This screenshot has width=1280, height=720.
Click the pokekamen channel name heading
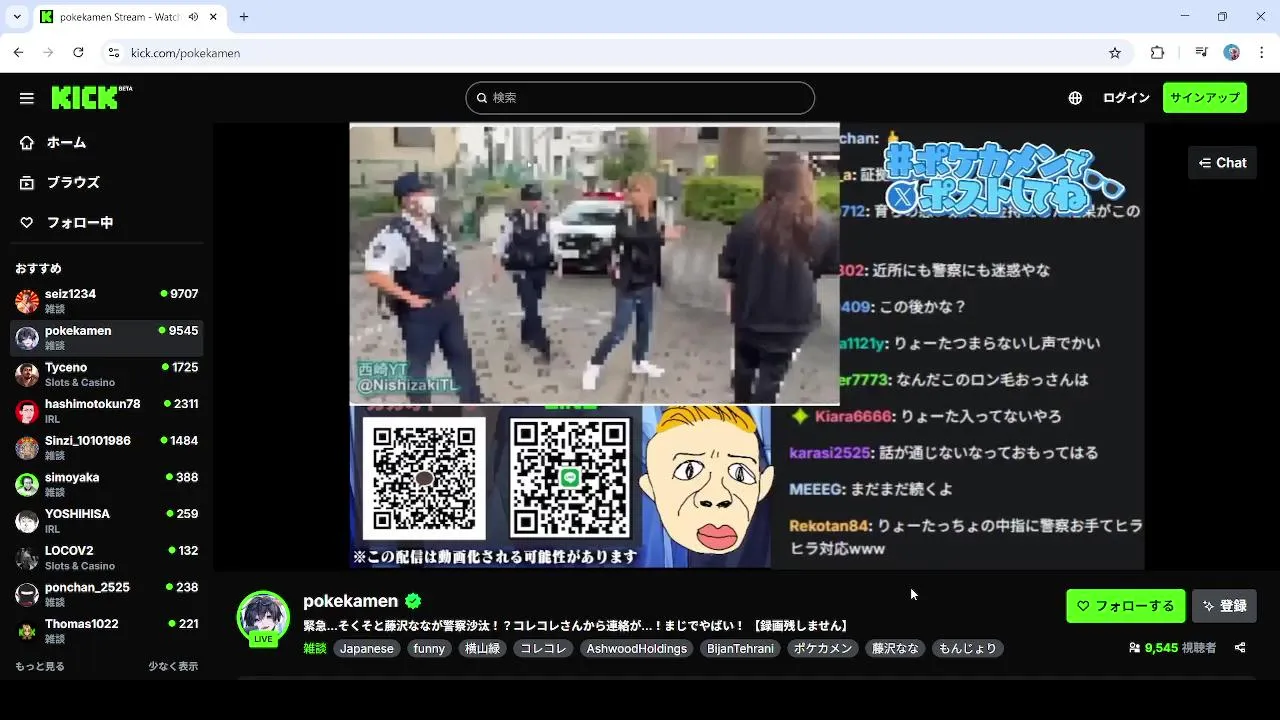[351, 601]
